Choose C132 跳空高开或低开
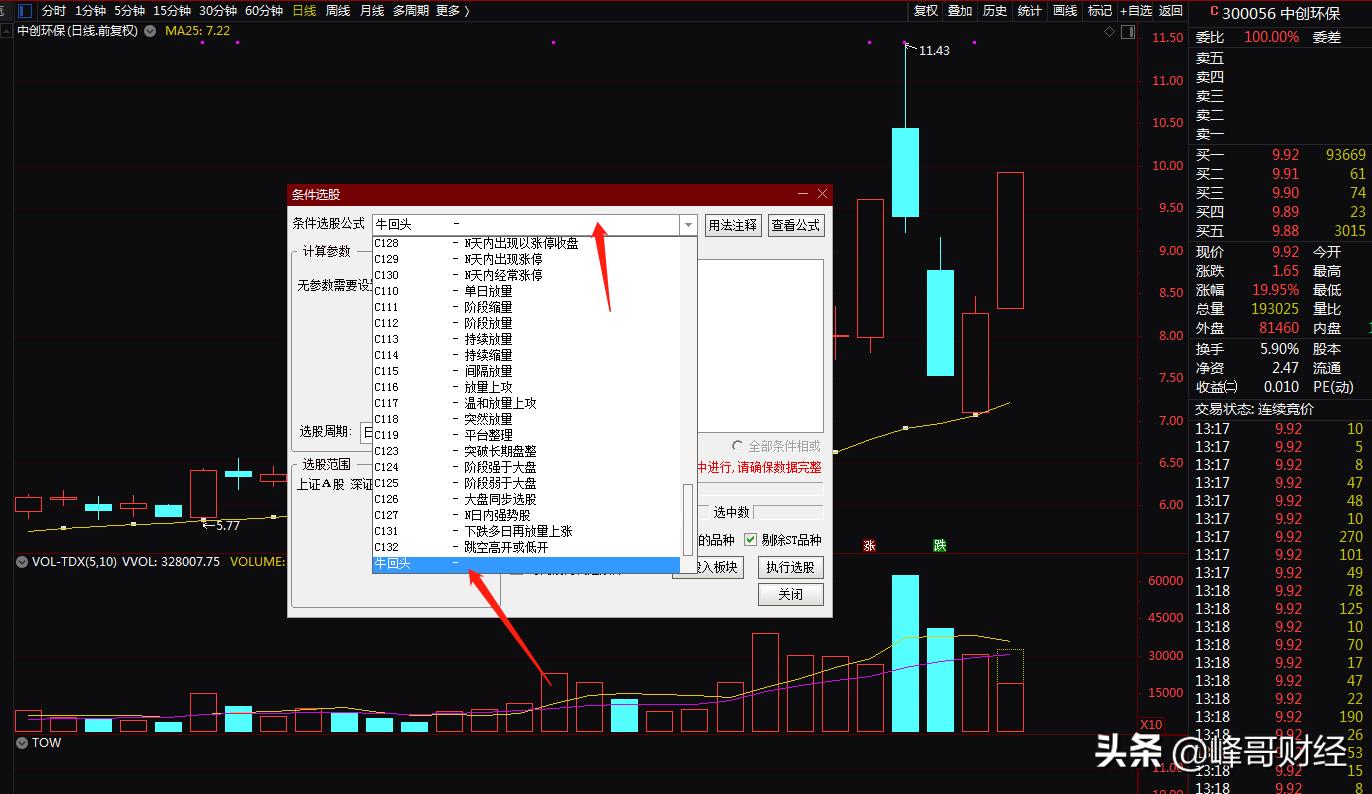This screenshot has width=1372, height=794. (x=526, y=547)
